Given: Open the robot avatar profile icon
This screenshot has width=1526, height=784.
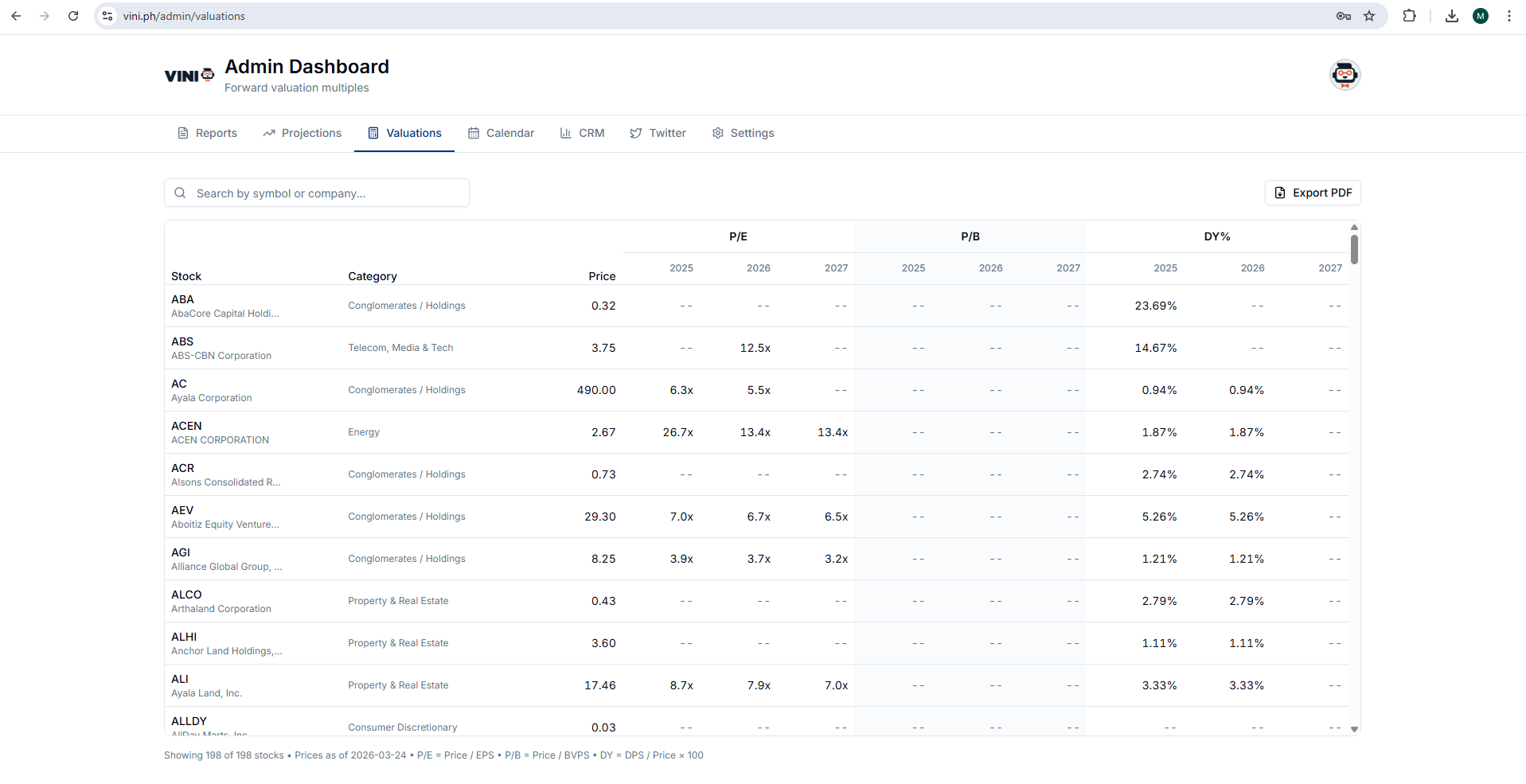Looking at the screenshot, I should point(1345,75).
